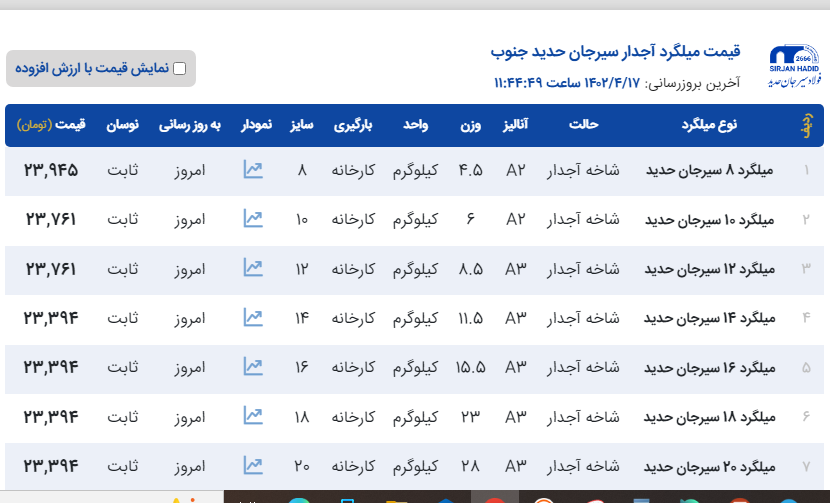Open the chart icon for میلگرد 10 row
This screenshot has width=830, height=503.
(252, 219)
